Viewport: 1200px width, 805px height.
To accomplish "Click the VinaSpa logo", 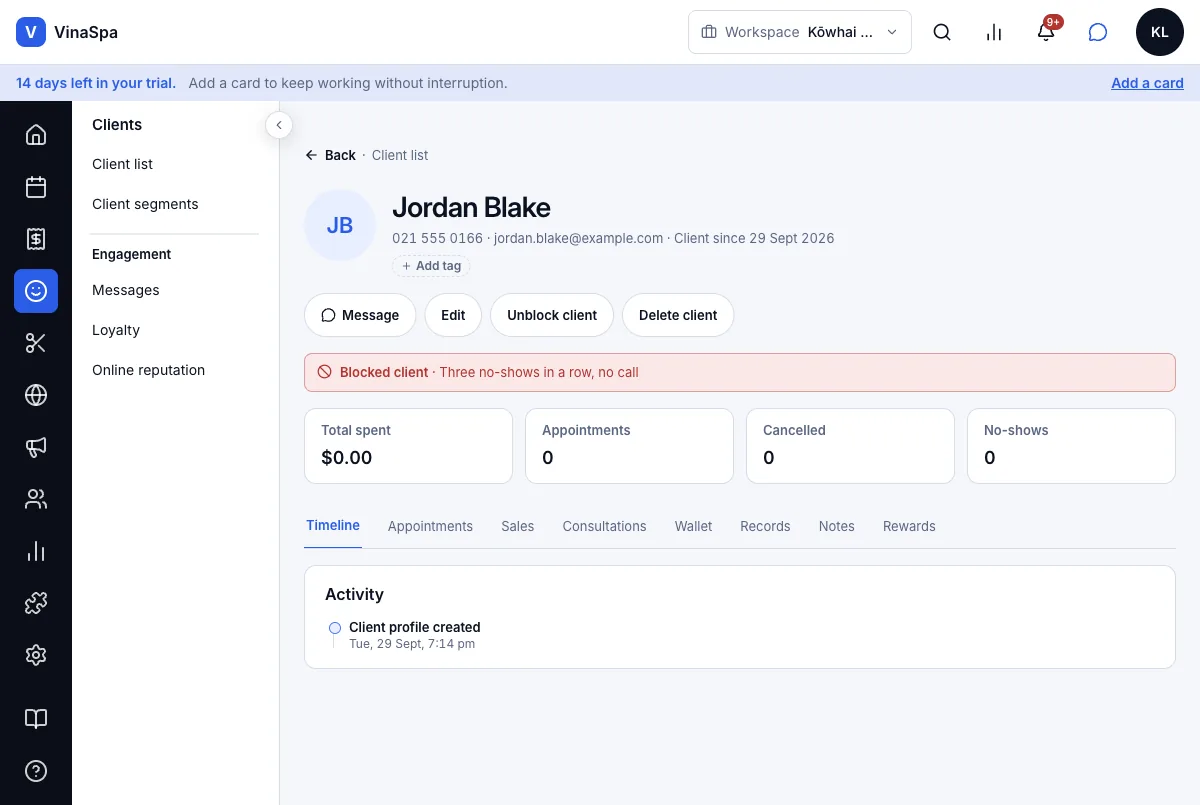I will coord(67,32).
